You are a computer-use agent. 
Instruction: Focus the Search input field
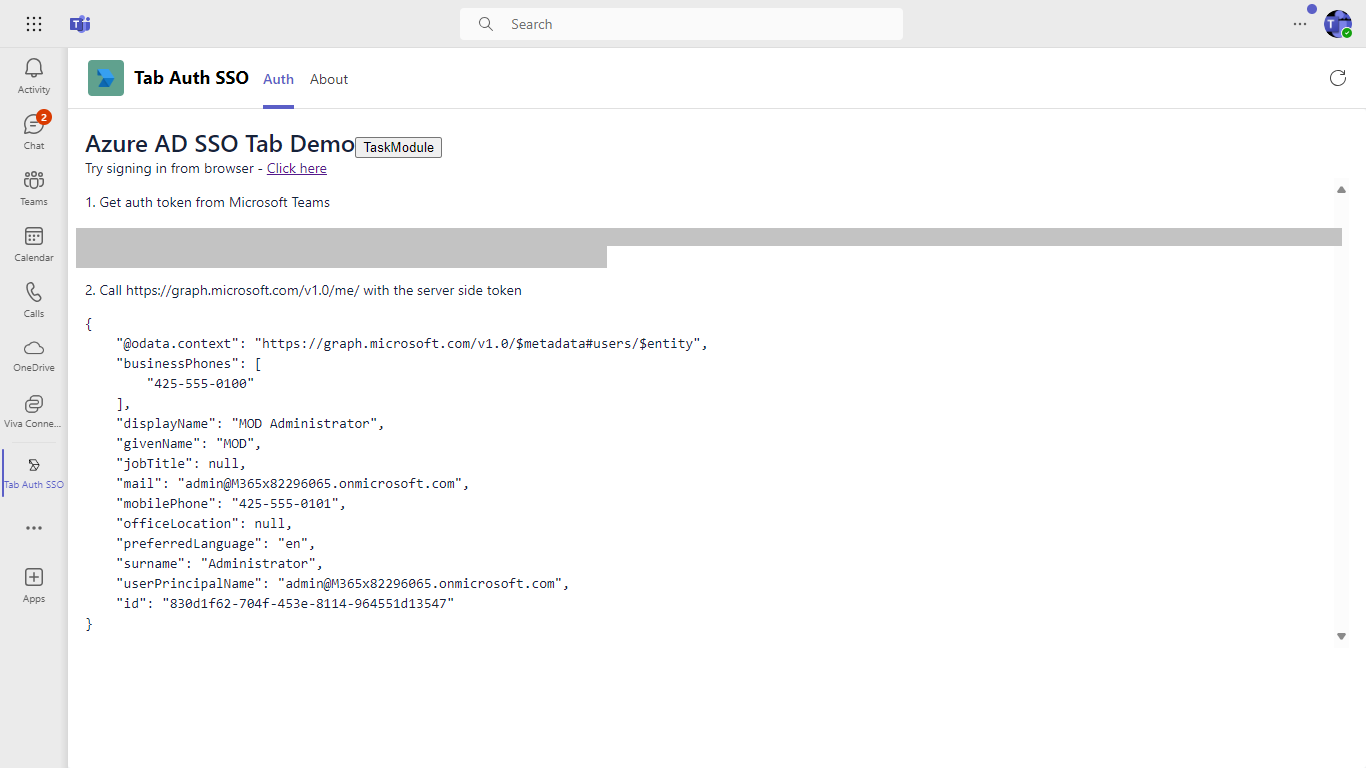[681, 24]
